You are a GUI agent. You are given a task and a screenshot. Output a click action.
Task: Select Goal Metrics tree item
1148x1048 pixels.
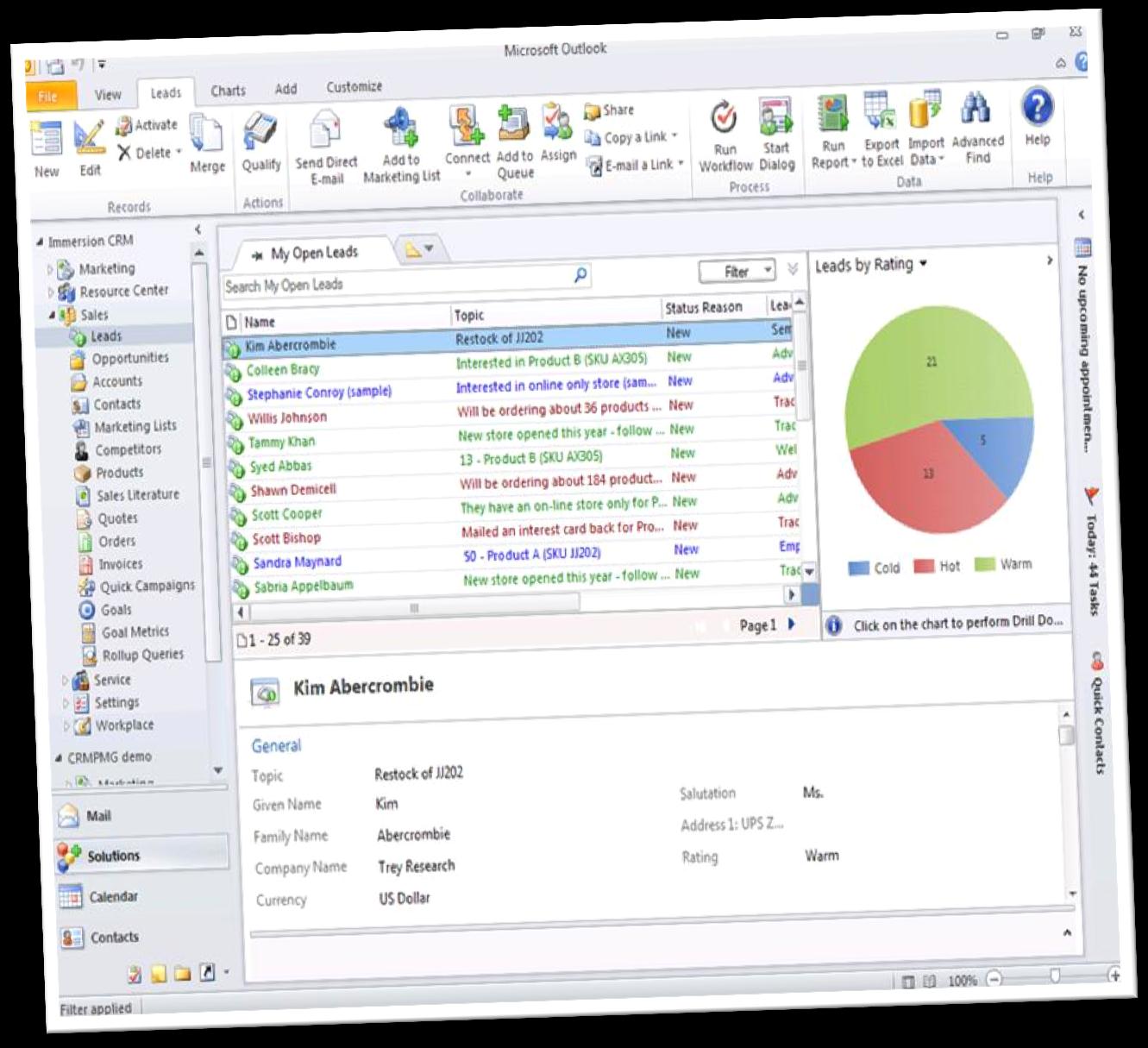pyautogui.click(x=135, y=632)
